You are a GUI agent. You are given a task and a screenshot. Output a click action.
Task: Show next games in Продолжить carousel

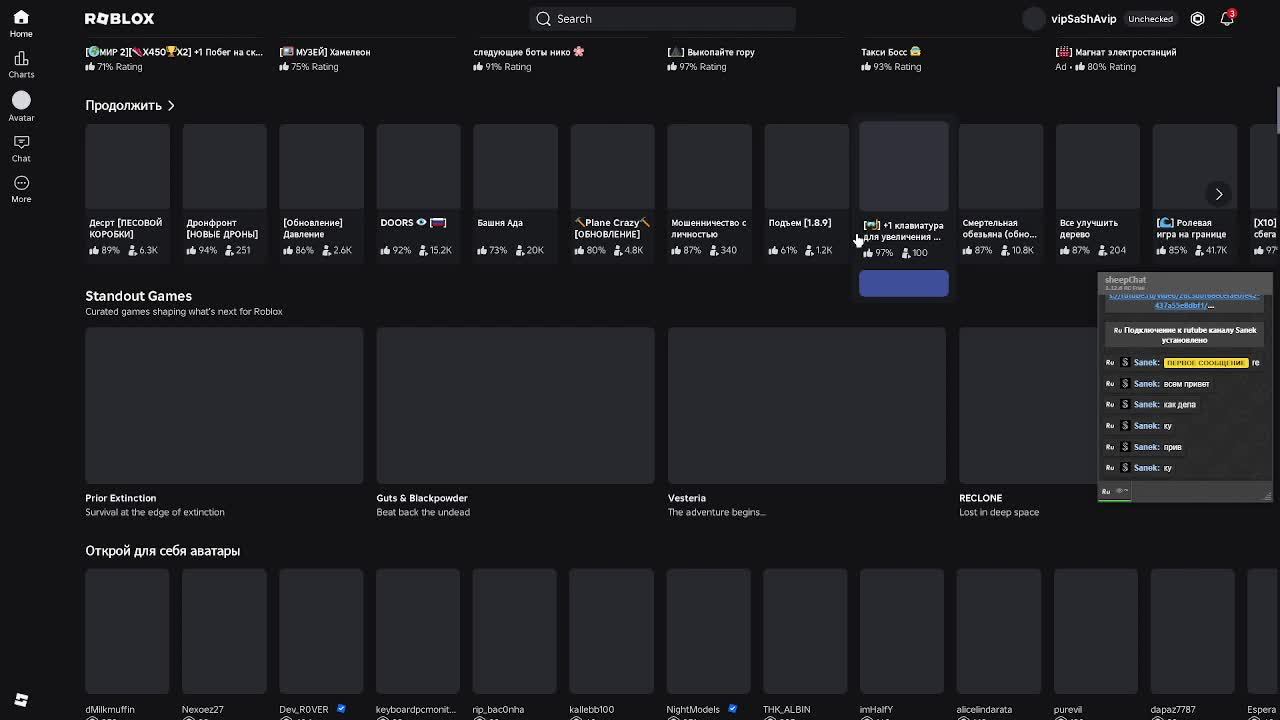tap(1218, 194)
